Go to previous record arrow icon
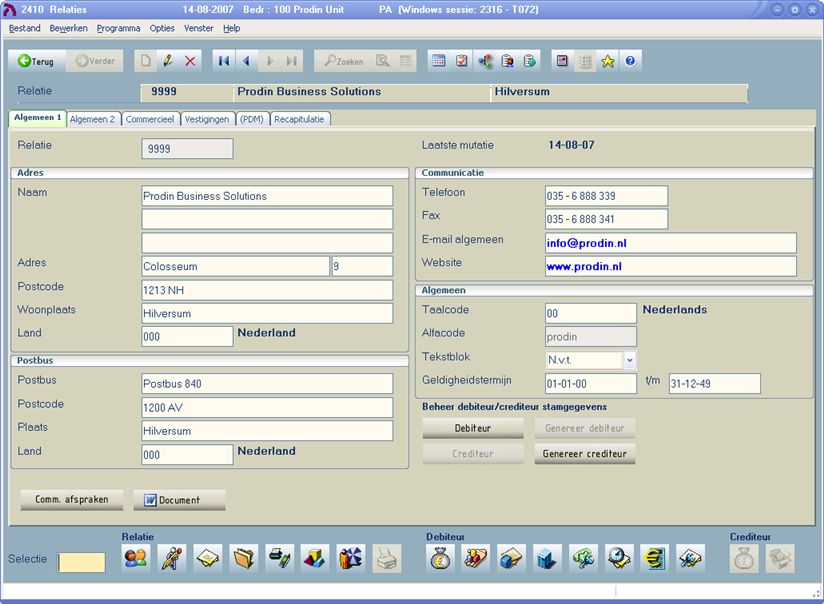 [246, 61]
